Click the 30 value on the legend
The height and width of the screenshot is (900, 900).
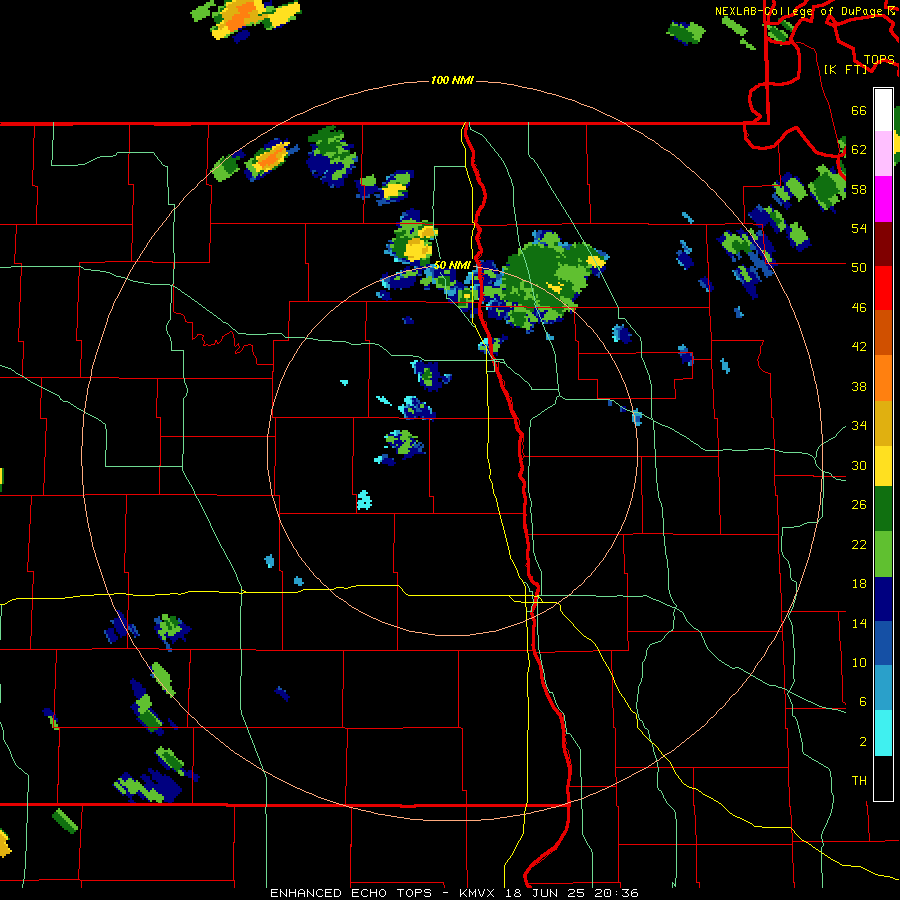click(x=859, y=465)
